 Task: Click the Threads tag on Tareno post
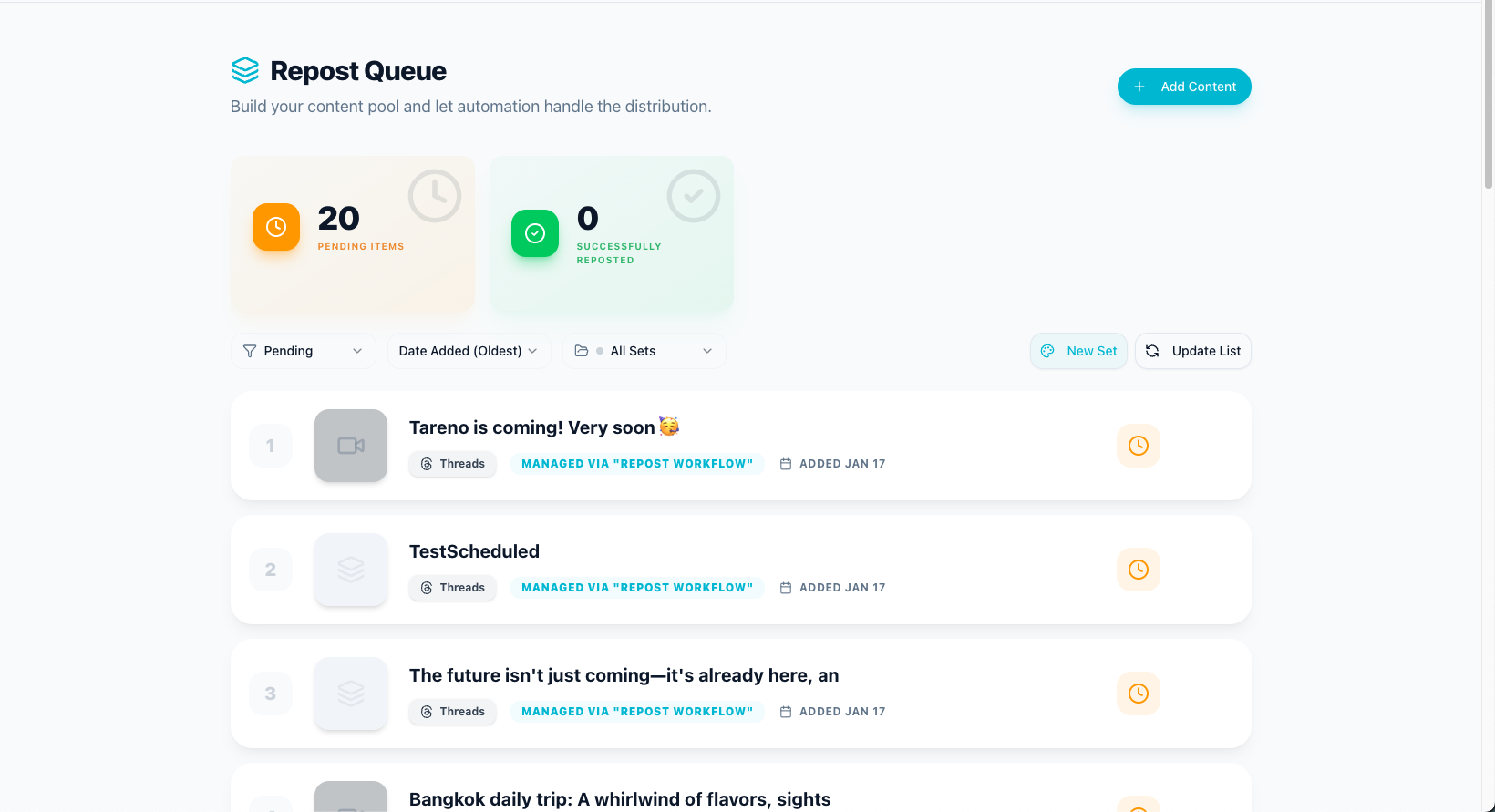point(452,464)
